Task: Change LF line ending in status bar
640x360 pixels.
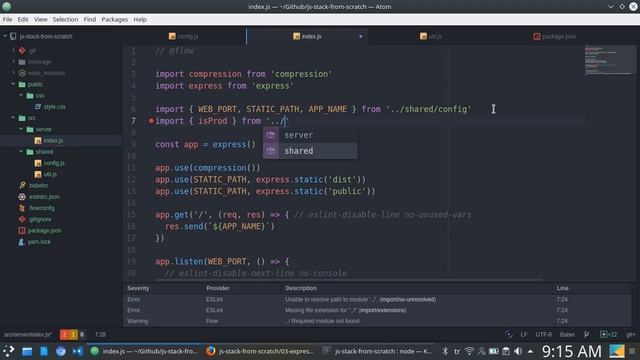Action: click(x=524, y=335)
